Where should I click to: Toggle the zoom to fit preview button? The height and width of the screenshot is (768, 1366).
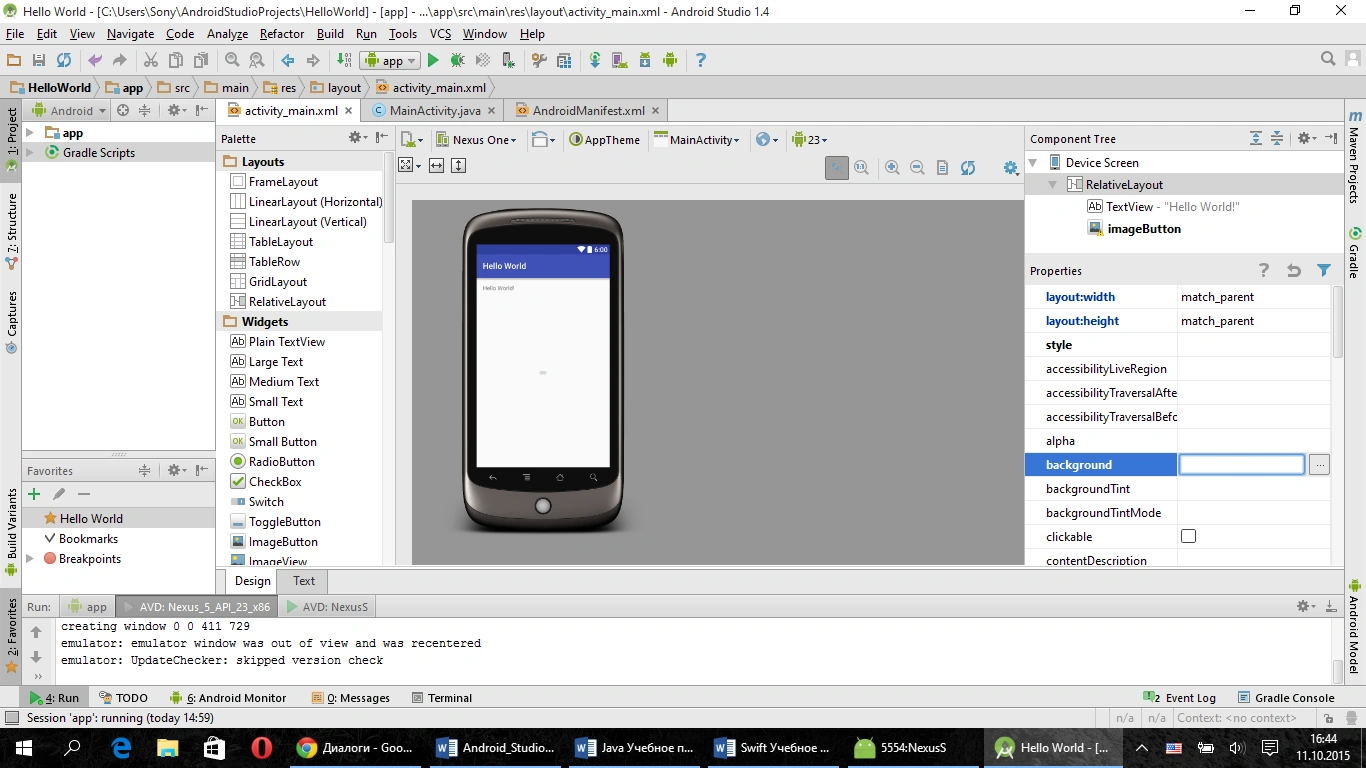(837, 168)
